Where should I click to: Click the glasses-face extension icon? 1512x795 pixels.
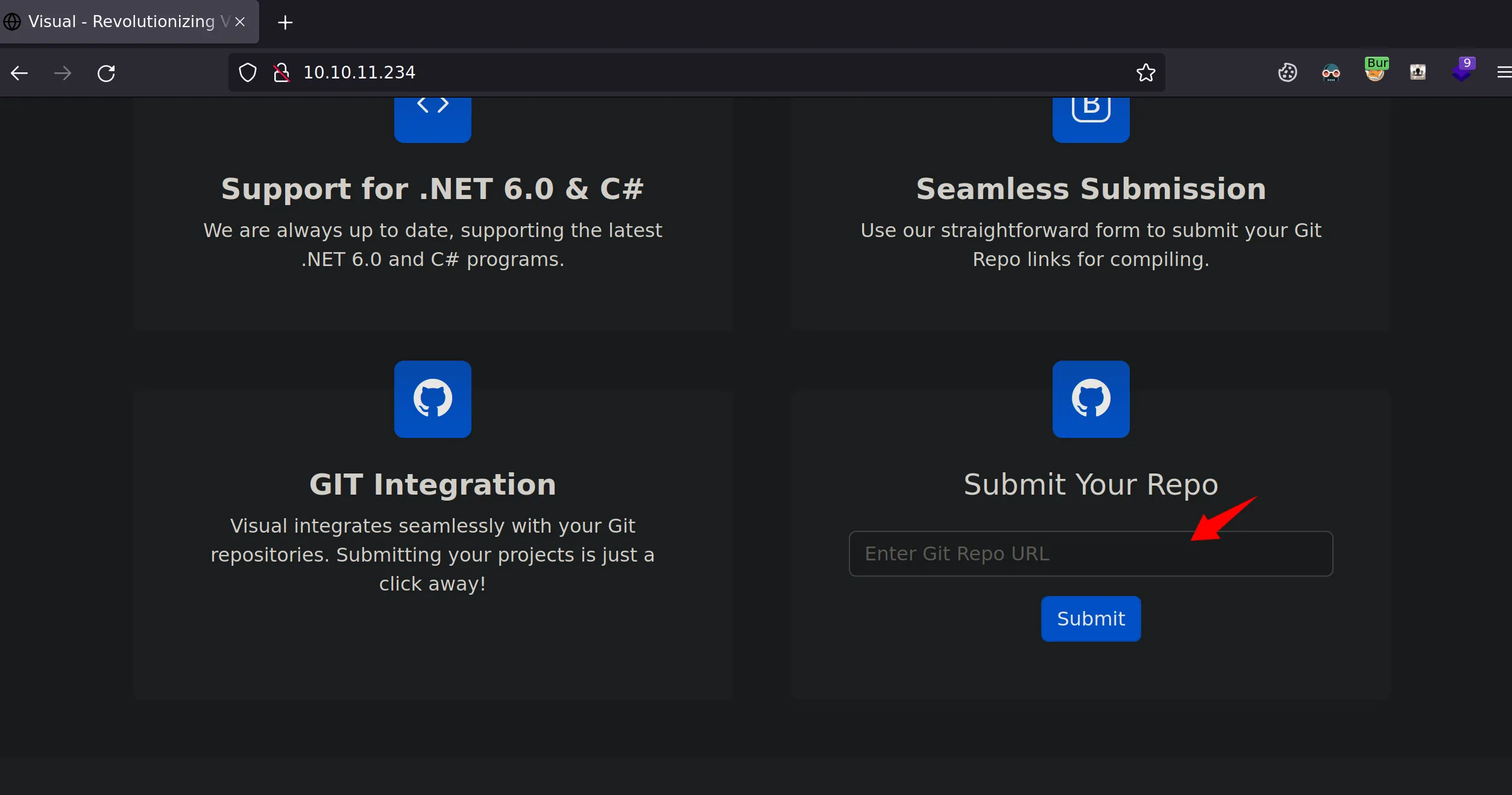[1331, 73]
